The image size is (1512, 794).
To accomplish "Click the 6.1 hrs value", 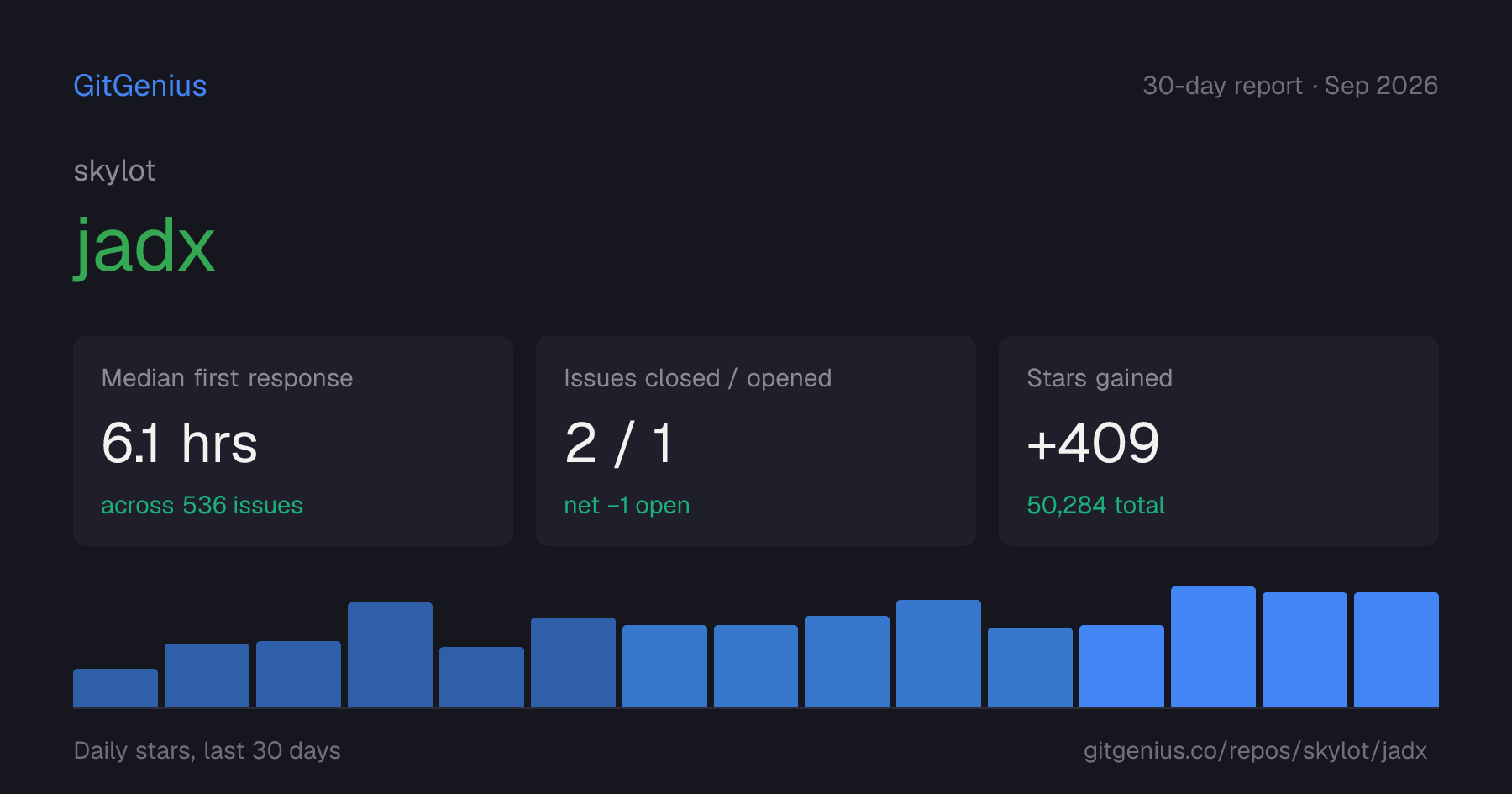I will tap(180, 444).
